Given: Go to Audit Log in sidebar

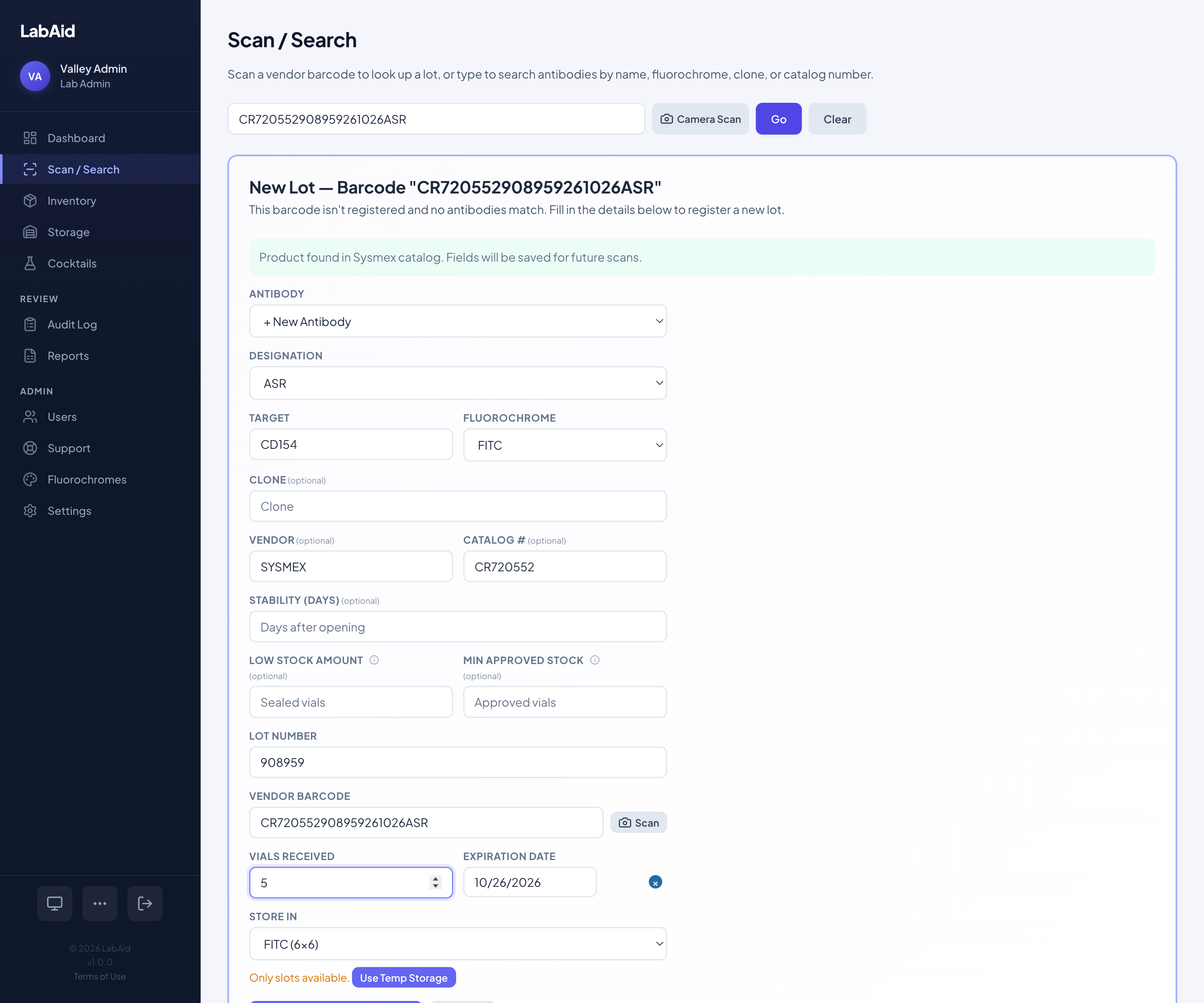Looking at the screenshot, I should pyautogui.click(x=72, y=324).
